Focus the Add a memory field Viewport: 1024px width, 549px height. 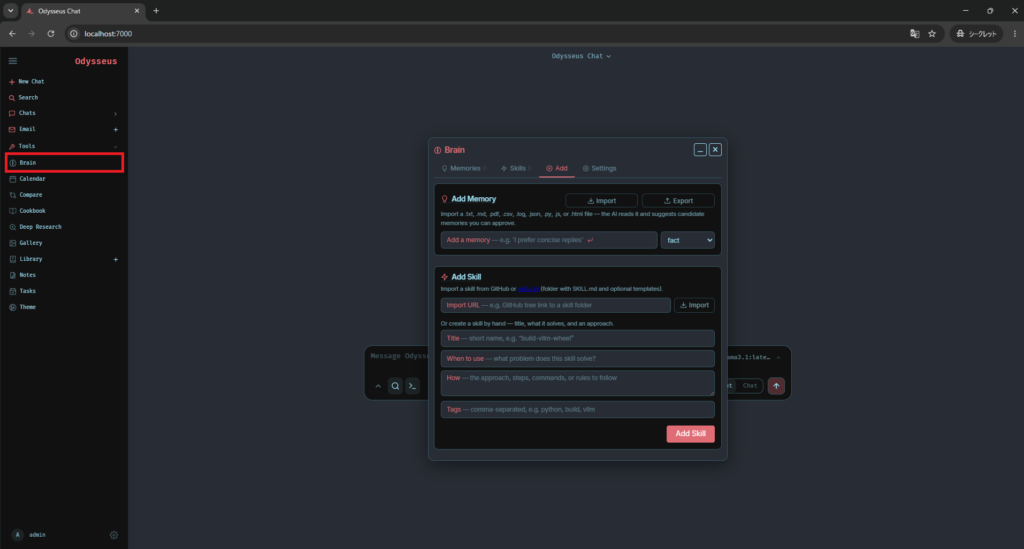(x=549, y=240)
